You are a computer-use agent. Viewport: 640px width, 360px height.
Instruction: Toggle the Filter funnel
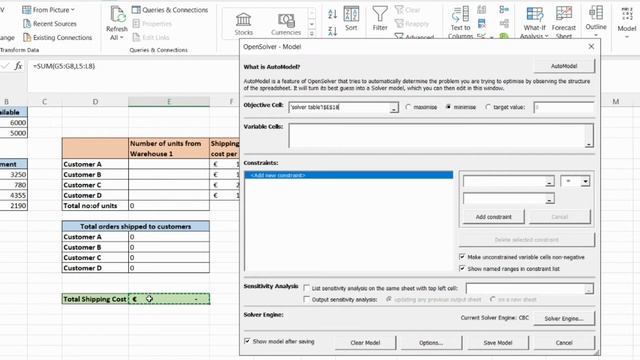point(380,19)
